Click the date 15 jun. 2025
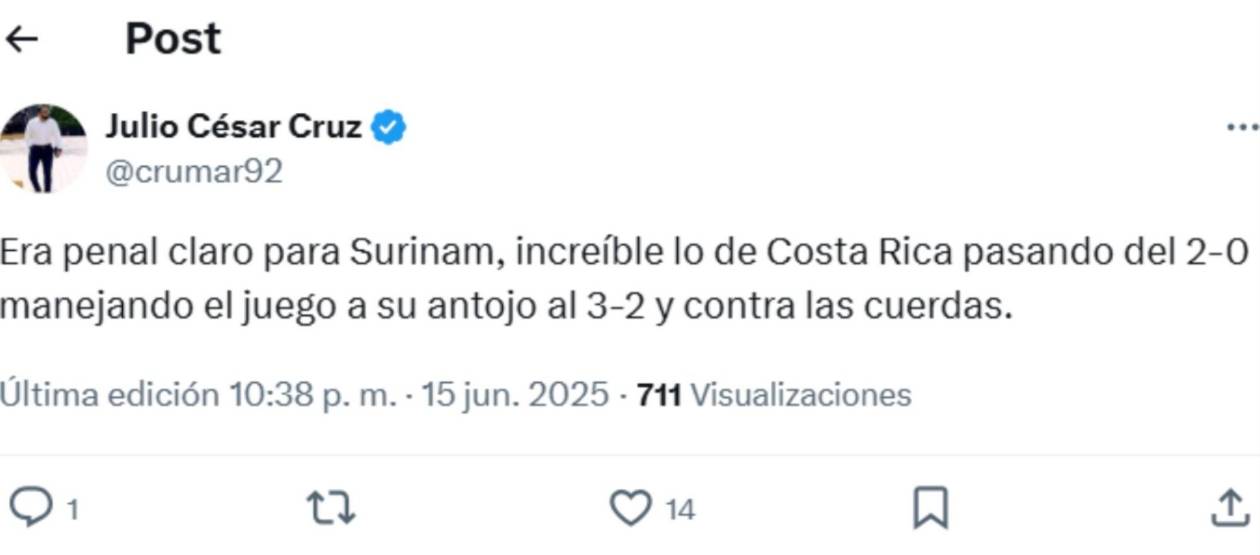Image resolution: width=1260 pixels, height=555 pixels. tap(515, 395)
